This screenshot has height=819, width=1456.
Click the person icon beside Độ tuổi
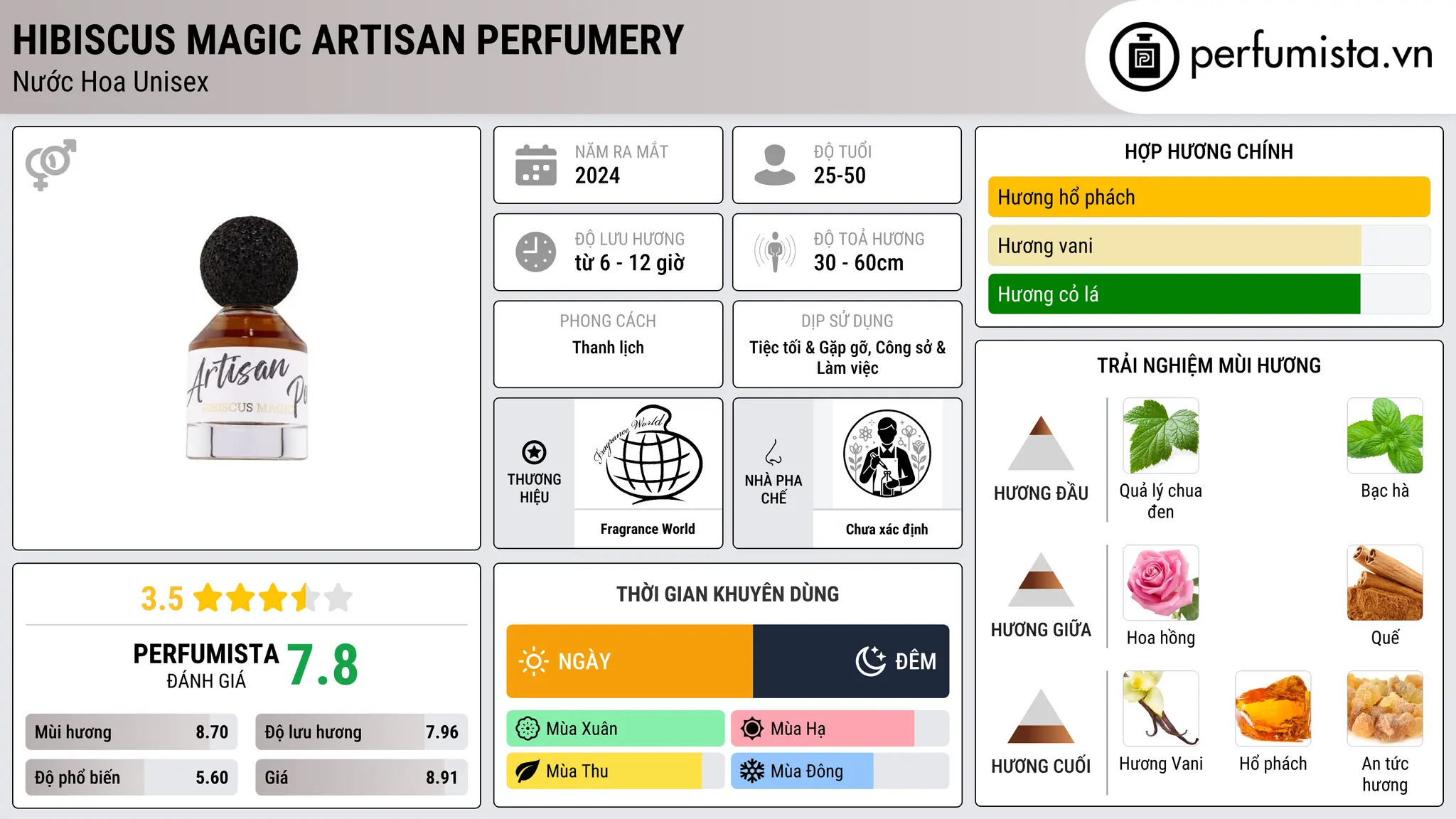(x=775, y=165)
